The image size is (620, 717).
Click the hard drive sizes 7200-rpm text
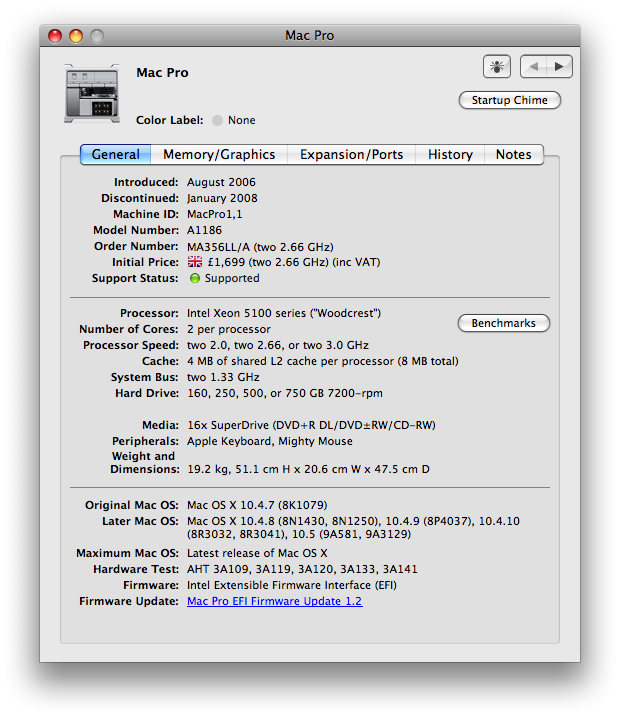click(x=285, y=393)
